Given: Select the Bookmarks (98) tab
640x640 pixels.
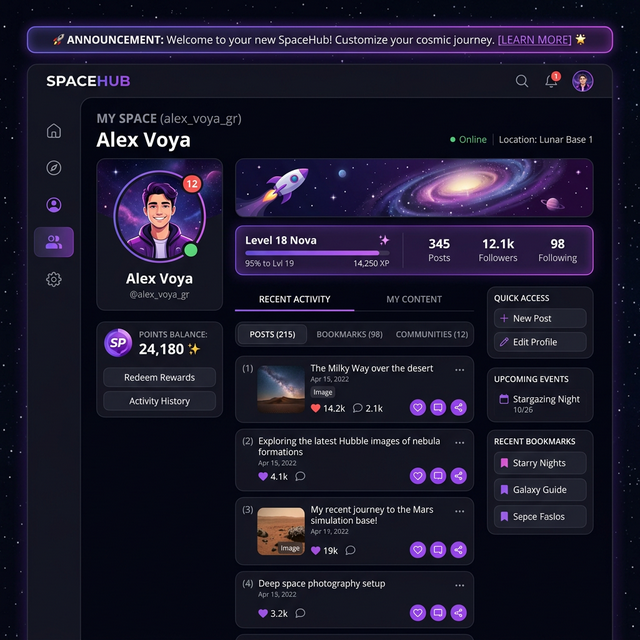Looking at the screenshot, I should click(x=349, y=334).
